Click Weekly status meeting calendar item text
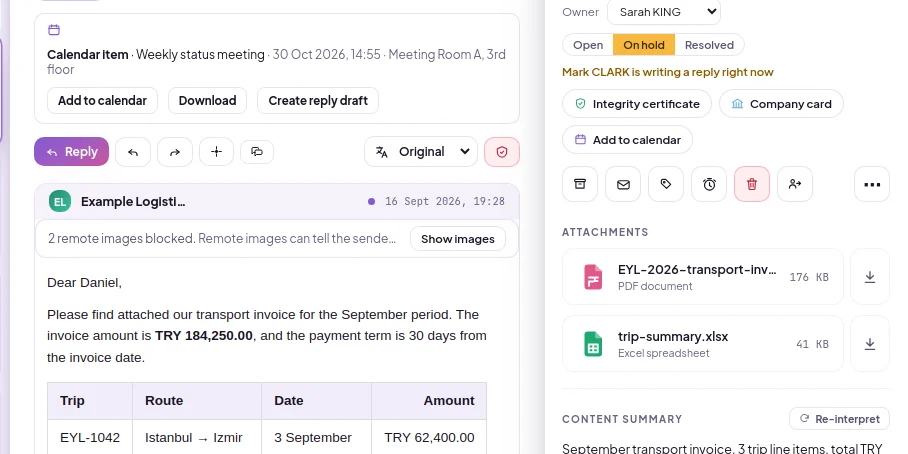908x454 pixels. 200,54
